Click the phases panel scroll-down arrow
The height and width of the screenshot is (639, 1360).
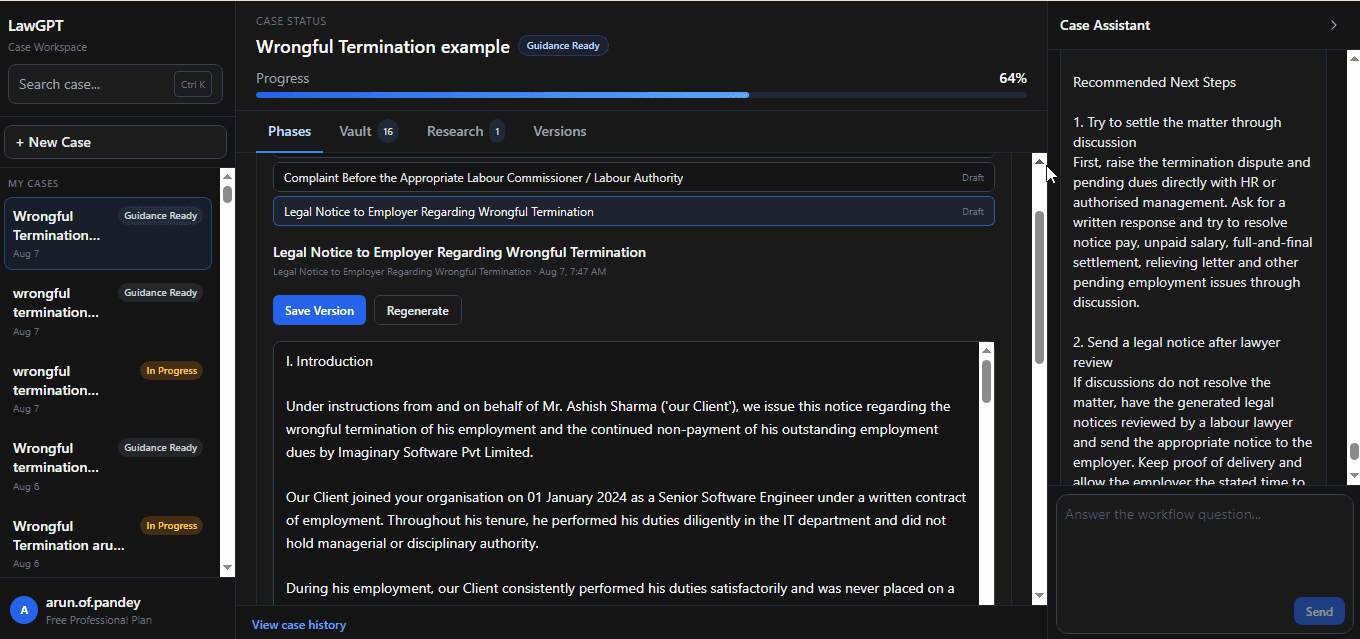pyautogui.click(x=1039, y=596)
